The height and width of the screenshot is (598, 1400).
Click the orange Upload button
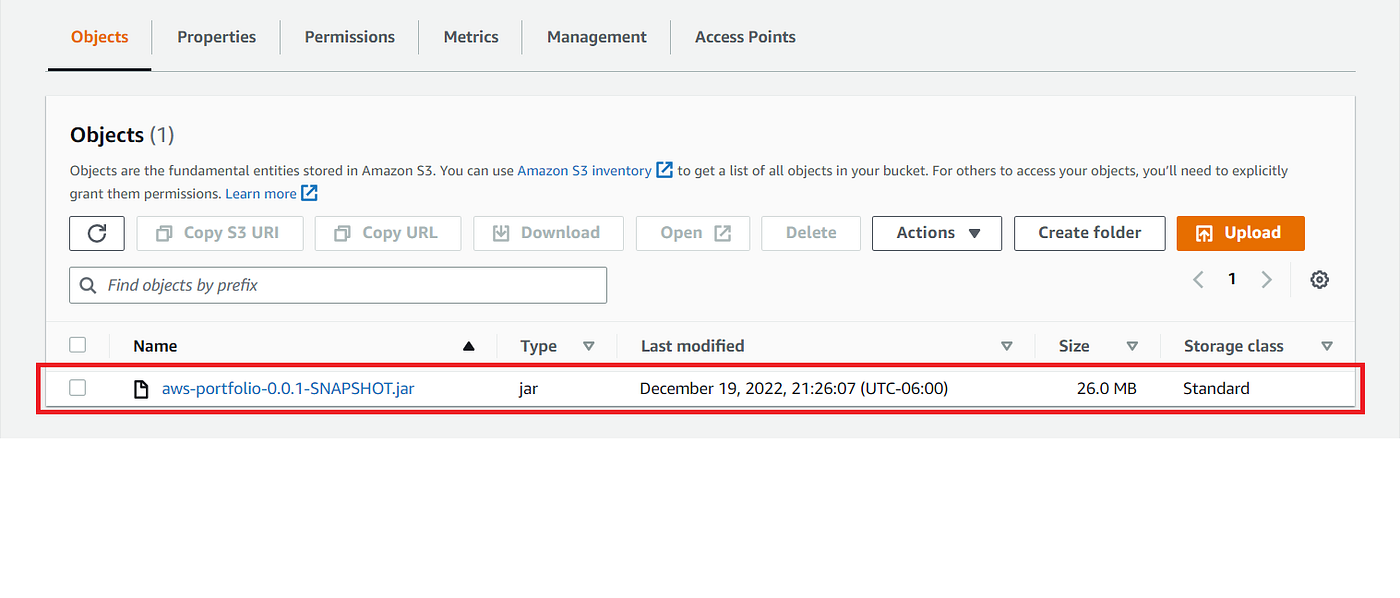click(1240, 233)
